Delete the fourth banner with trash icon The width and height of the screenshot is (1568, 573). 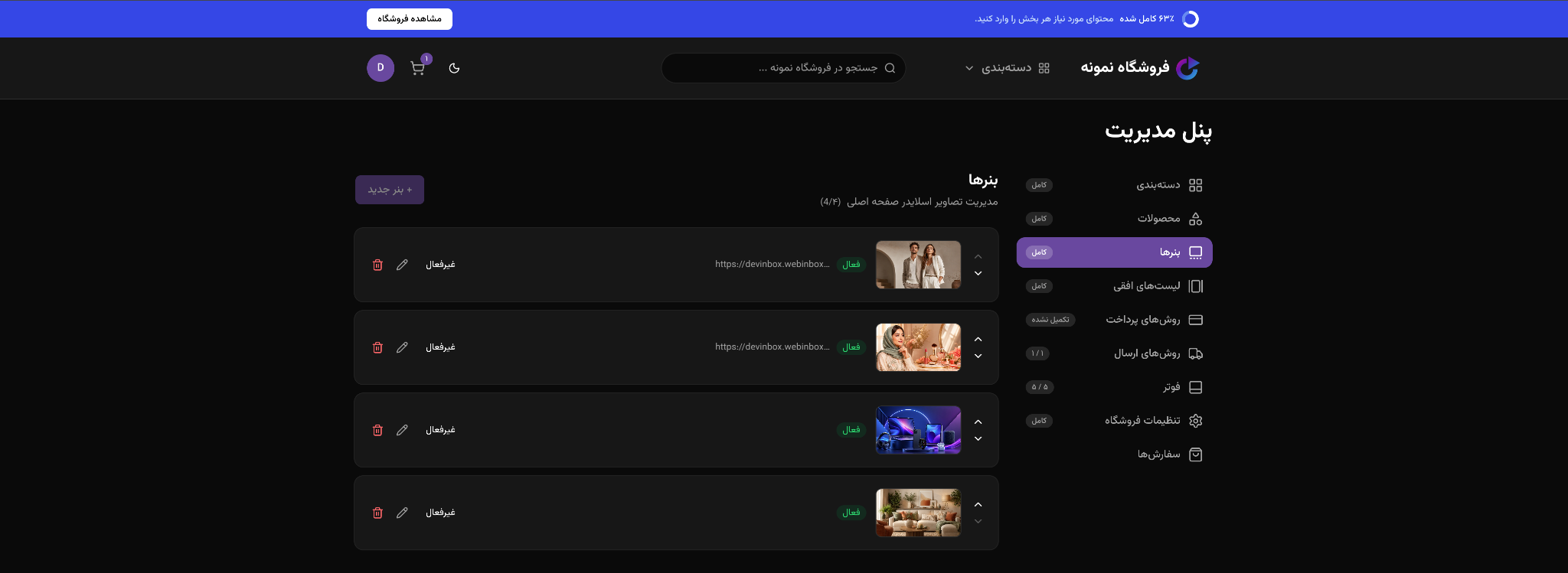click(377, 513)
